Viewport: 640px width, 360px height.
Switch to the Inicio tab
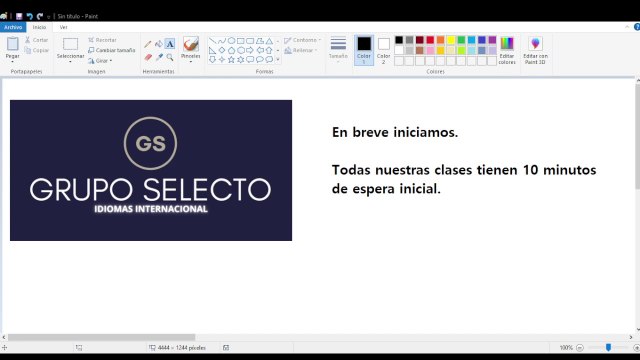(39, 27)
